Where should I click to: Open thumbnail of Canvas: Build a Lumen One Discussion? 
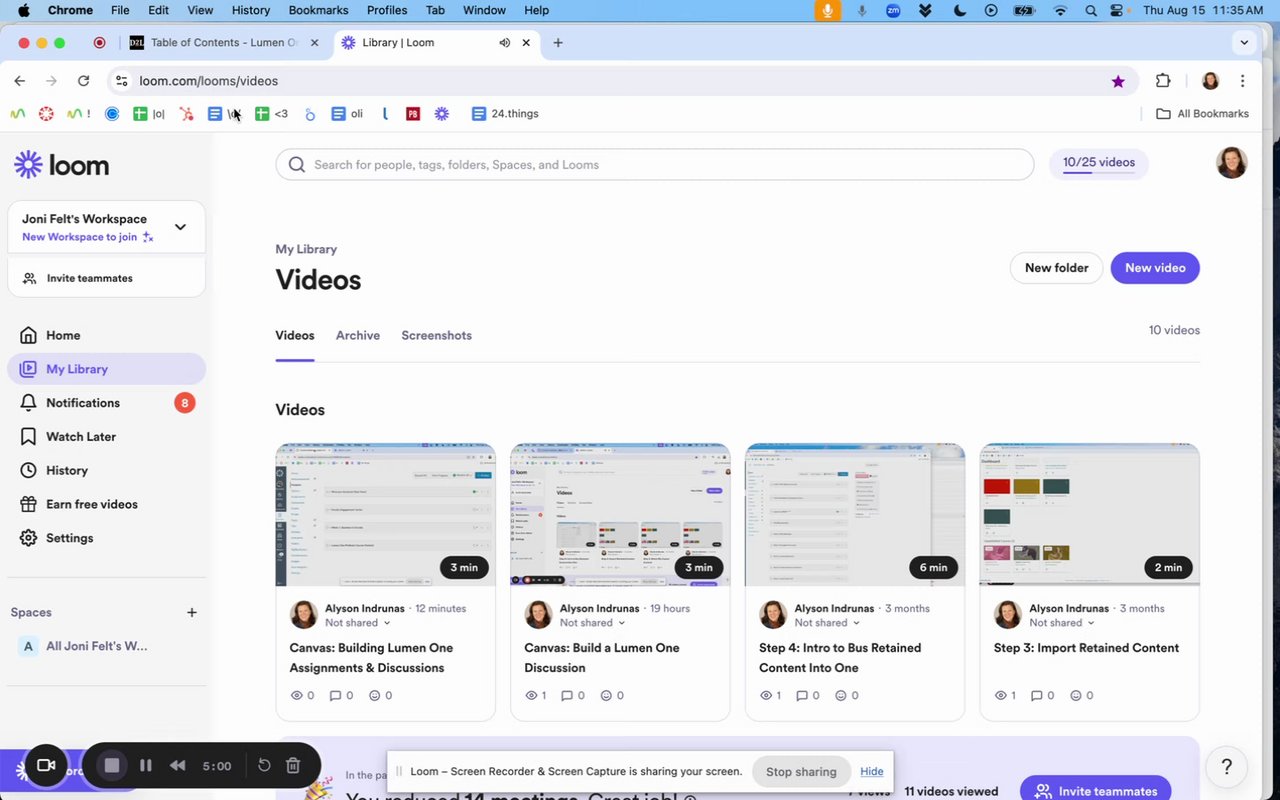[620, 515]
